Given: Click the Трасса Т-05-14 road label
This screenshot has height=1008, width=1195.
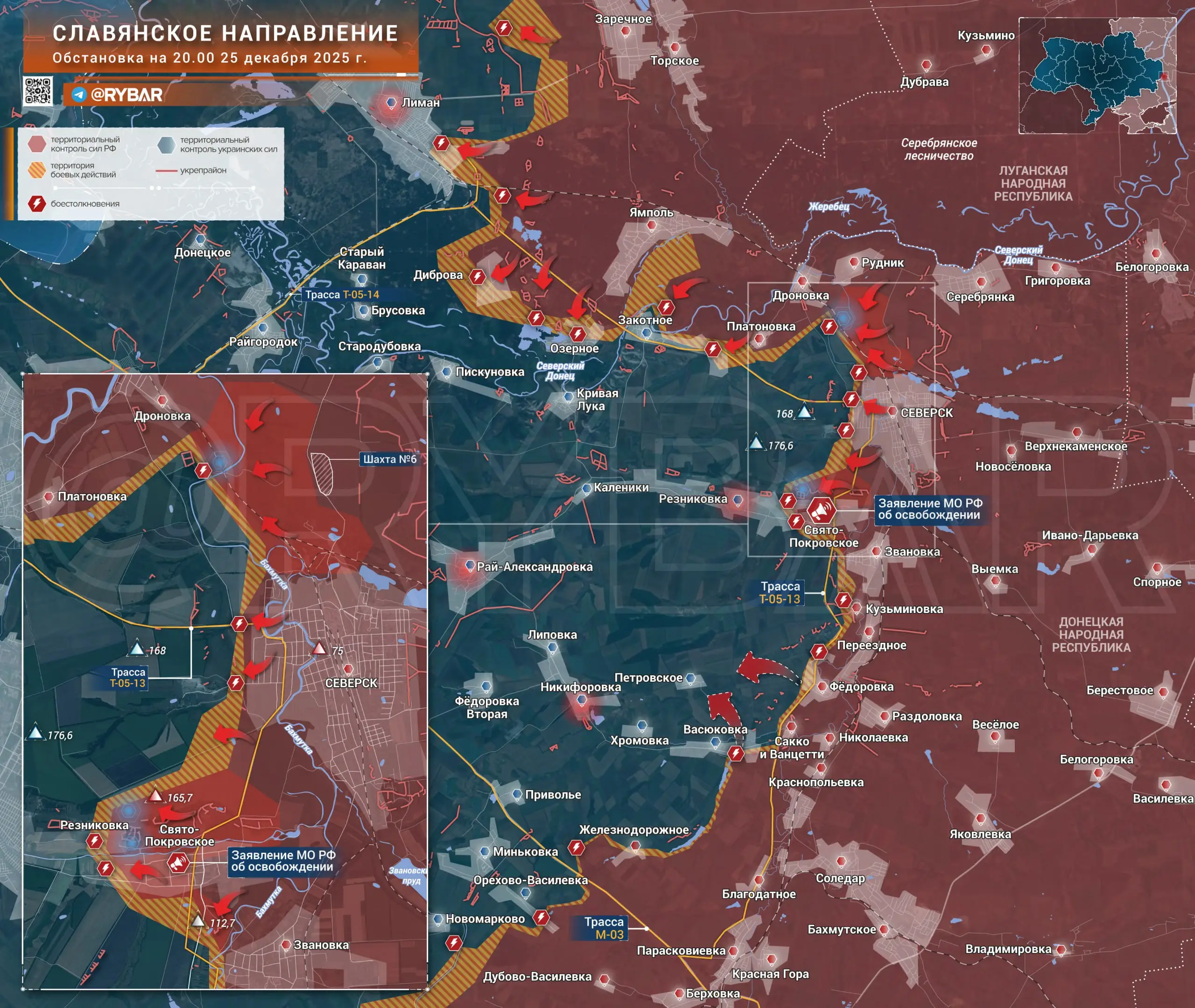Looking at the screenshot, I should [342, 295].
